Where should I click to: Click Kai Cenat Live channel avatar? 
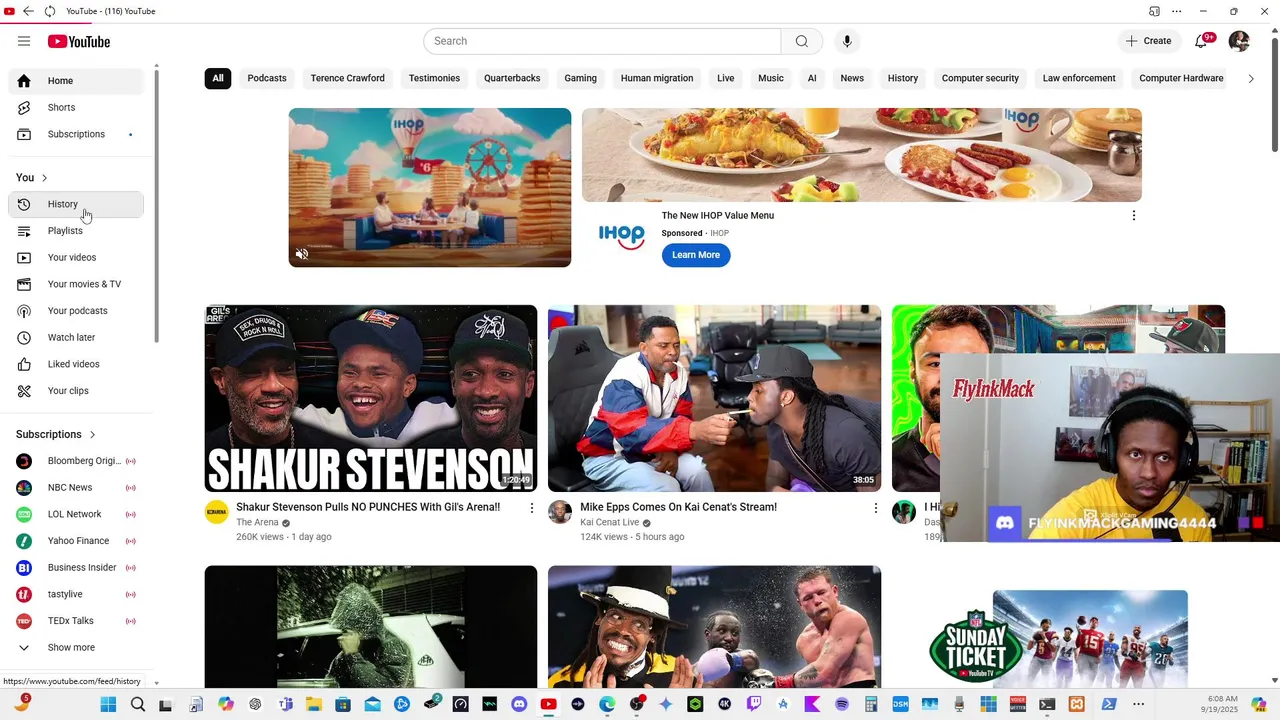click(x=560, y=512)
